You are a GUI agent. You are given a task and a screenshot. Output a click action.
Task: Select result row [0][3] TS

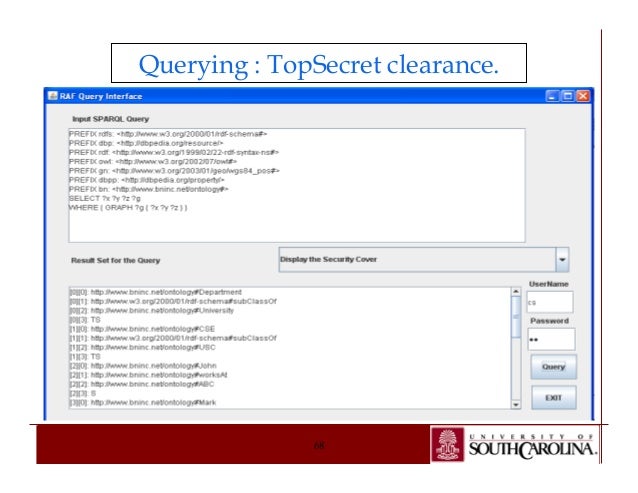85,320
